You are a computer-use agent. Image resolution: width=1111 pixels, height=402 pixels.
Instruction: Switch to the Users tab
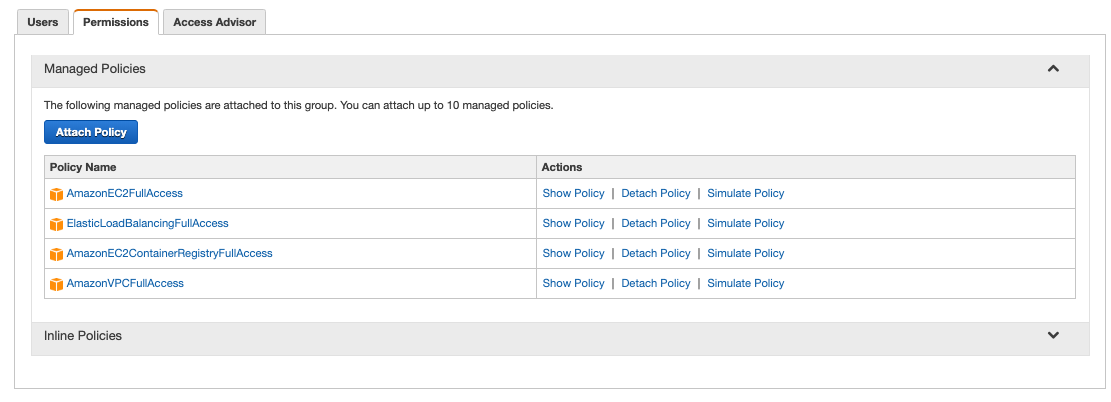coord(43,22)
